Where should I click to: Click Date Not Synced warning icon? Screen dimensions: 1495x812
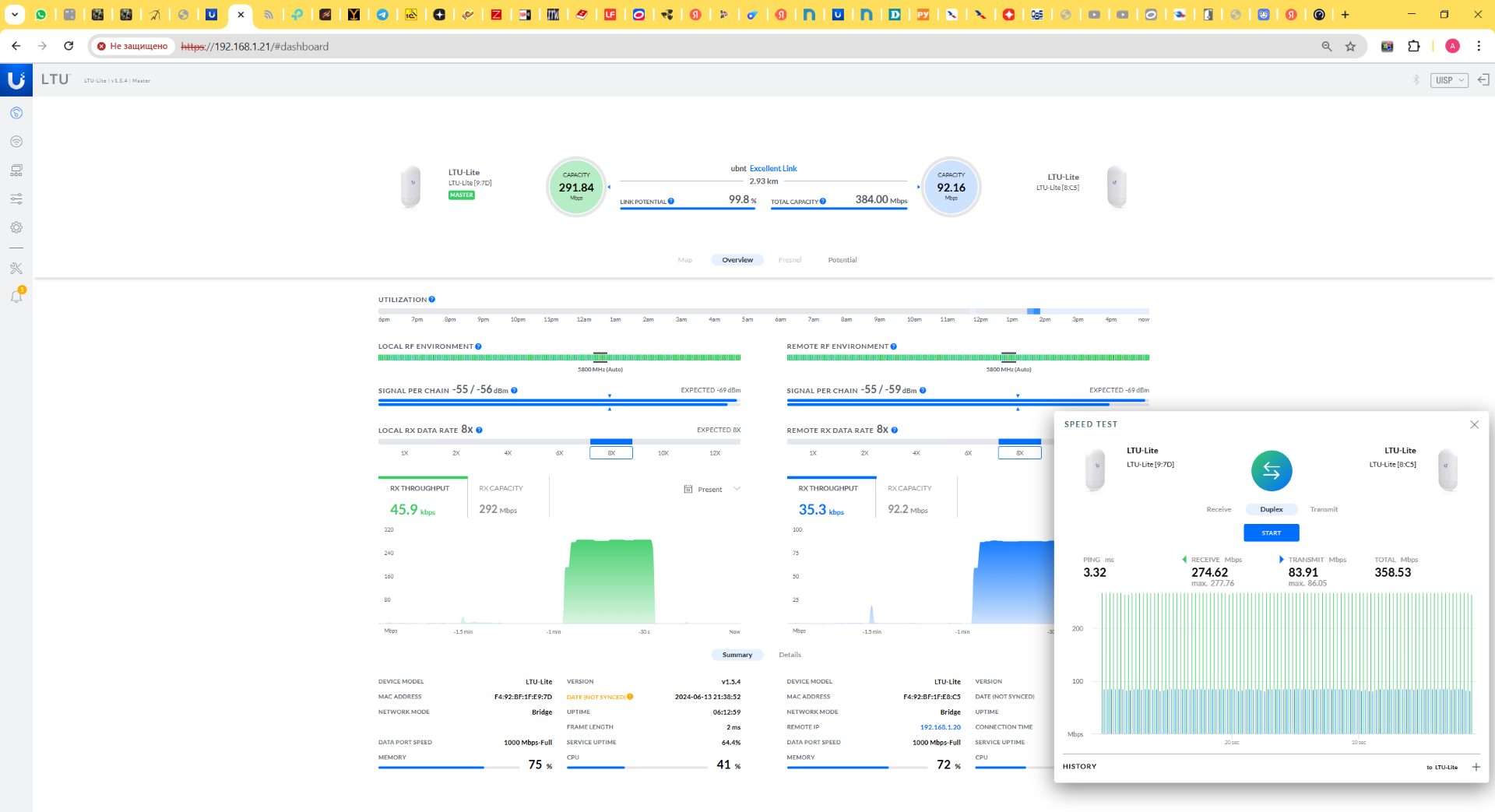point(630,697)
